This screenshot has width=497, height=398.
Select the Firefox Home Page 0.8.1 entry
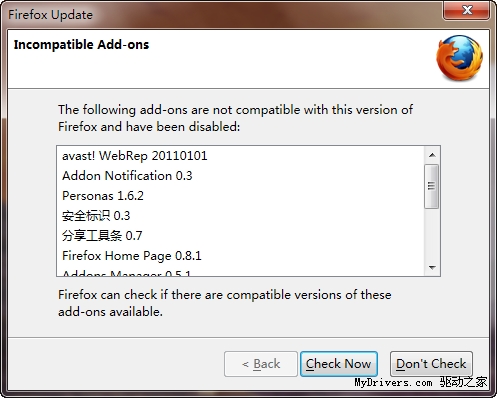(x=240, y=256)
